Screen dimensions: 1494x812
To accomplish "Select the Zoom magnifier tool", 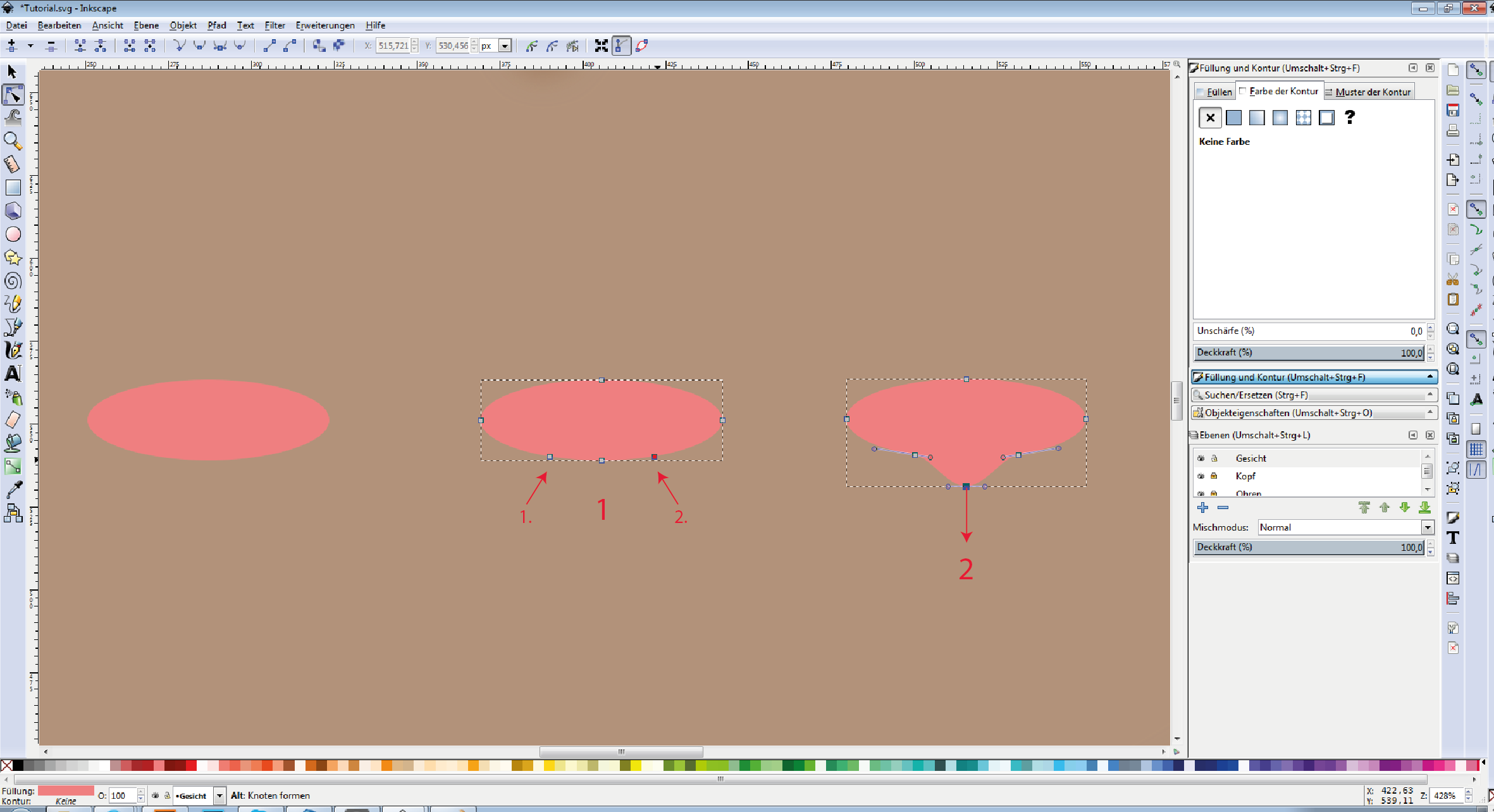I will pyautogui.click(x=13, y=141).
